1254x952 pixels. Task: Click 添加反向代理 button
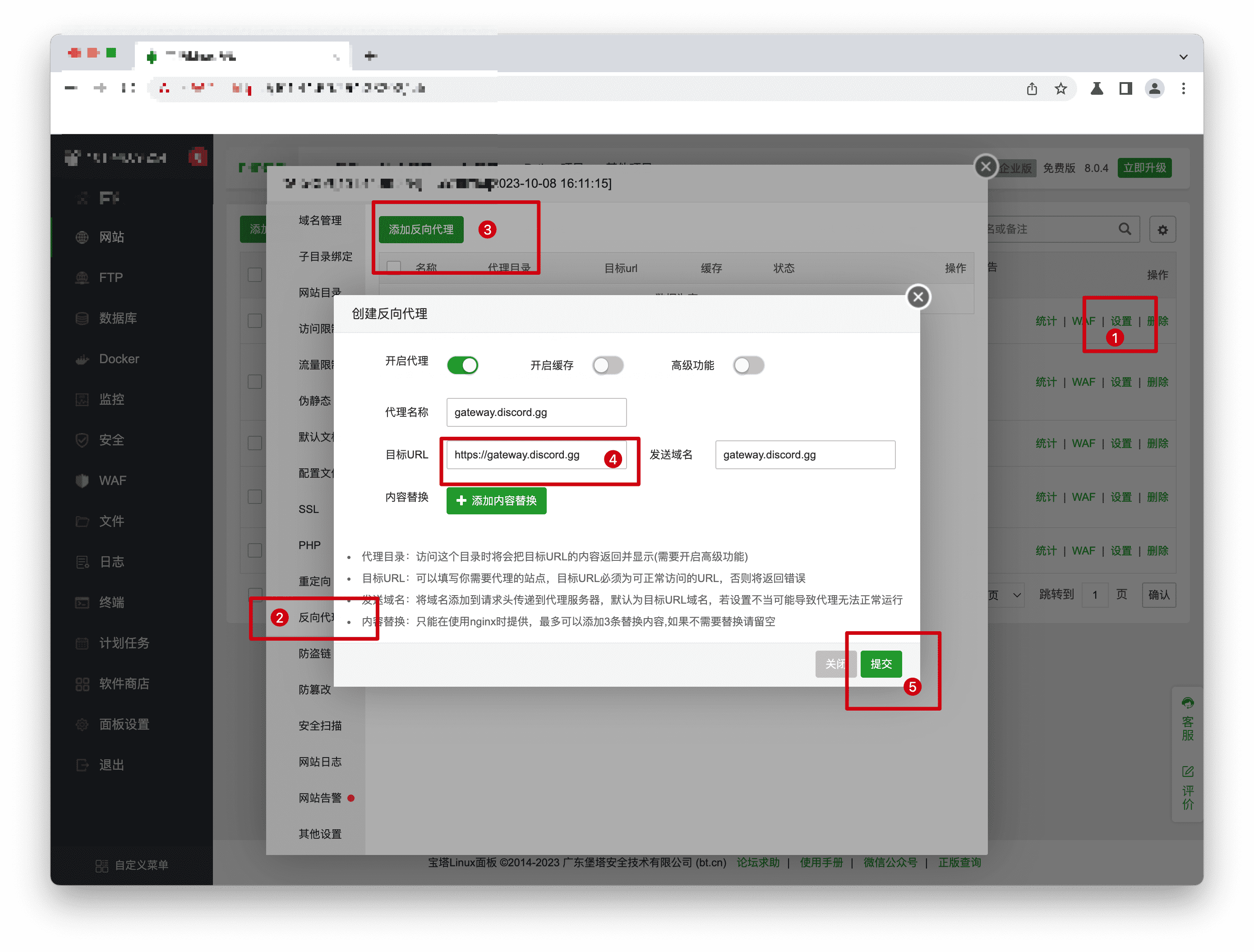pyautogui.click(x=421, y=230)
